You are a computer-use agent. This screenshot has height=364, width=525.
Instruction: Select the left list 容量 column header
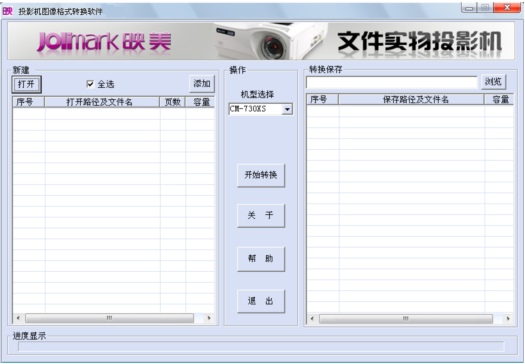click(x=200, y=102)
